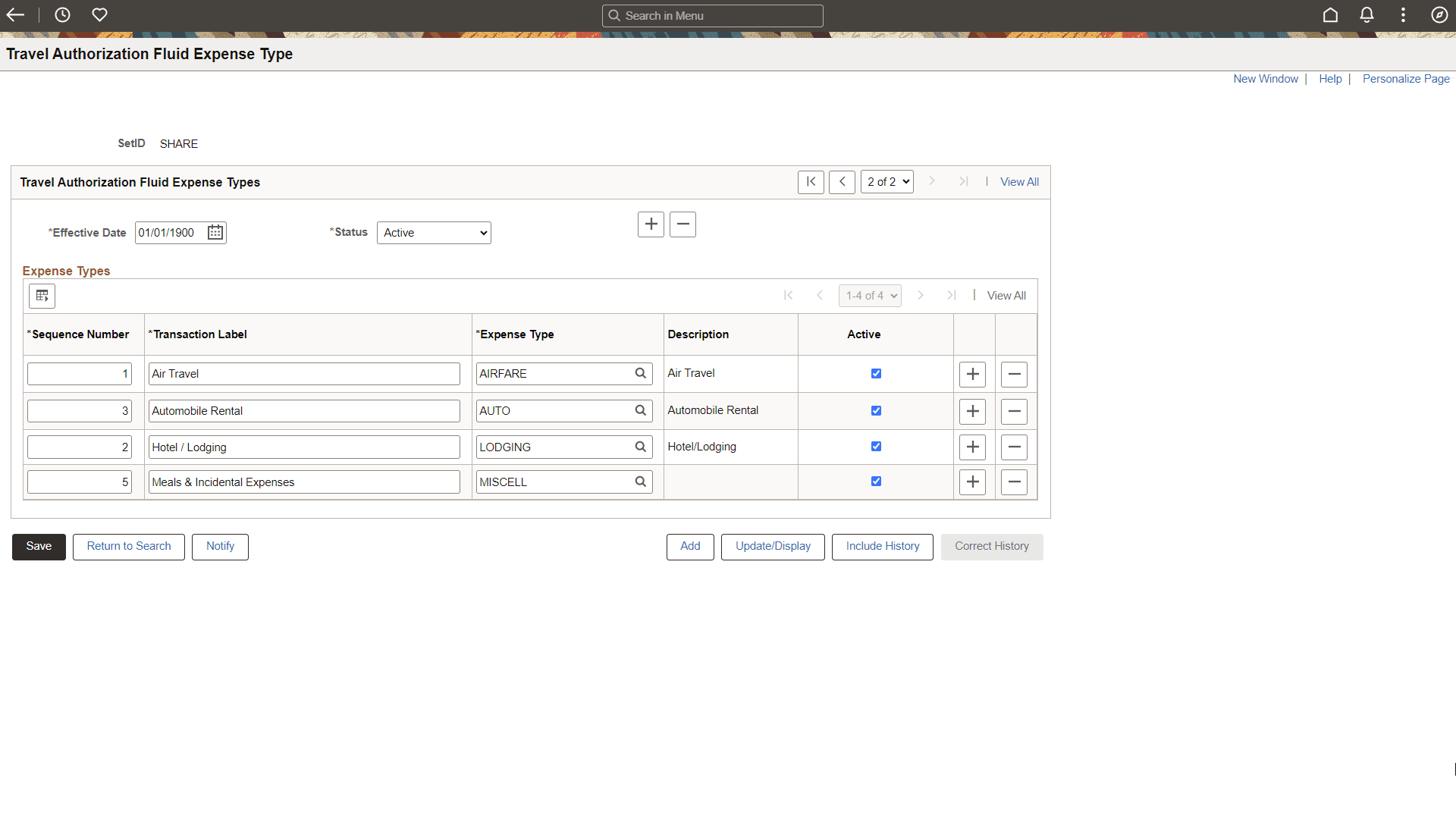Image resolution: width=1456 pixels, height=819 pixels.
Task: Toggle Active checkbox for MISCELL row
Action: [876, 482]
